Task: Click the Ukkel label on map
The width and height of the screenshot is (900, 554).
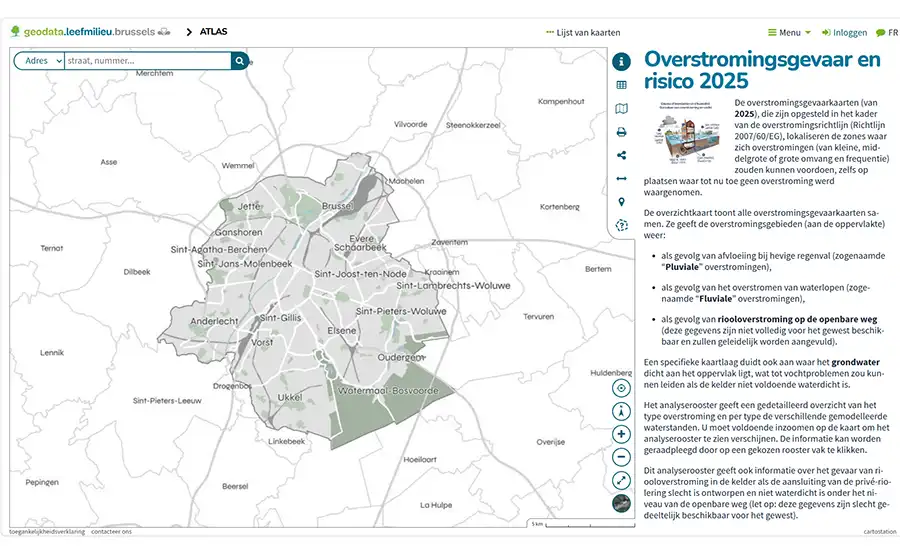Action: 290,397
